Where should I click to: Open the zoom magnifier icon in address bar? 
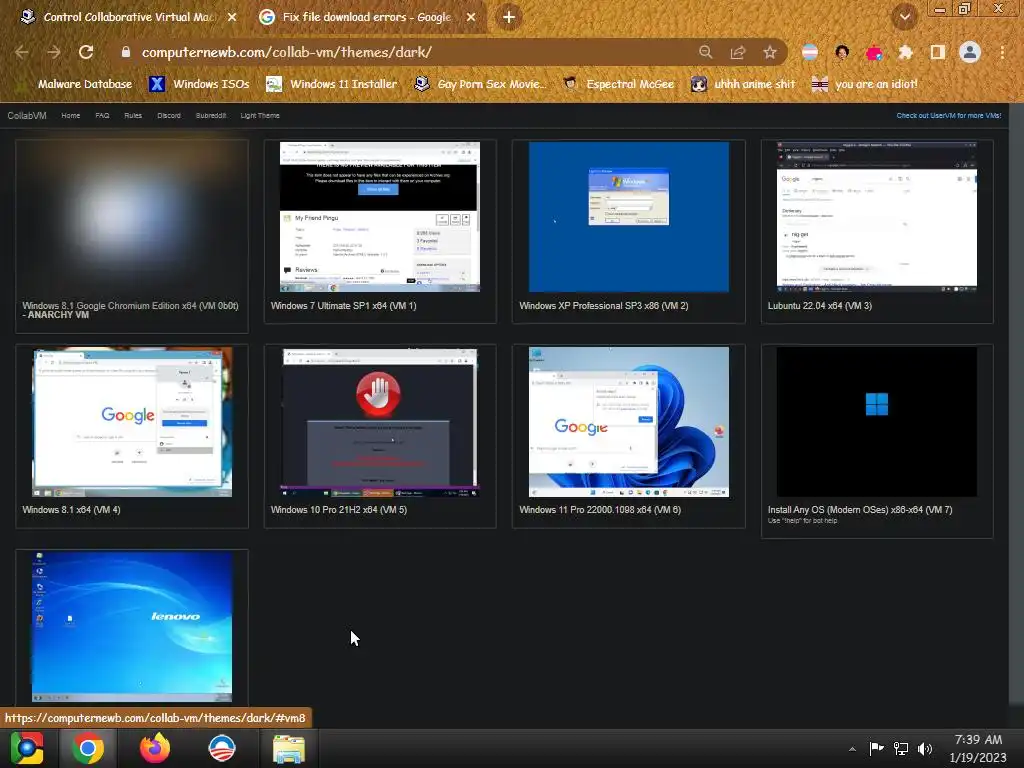pyautogui.click(x=705, y=52)
